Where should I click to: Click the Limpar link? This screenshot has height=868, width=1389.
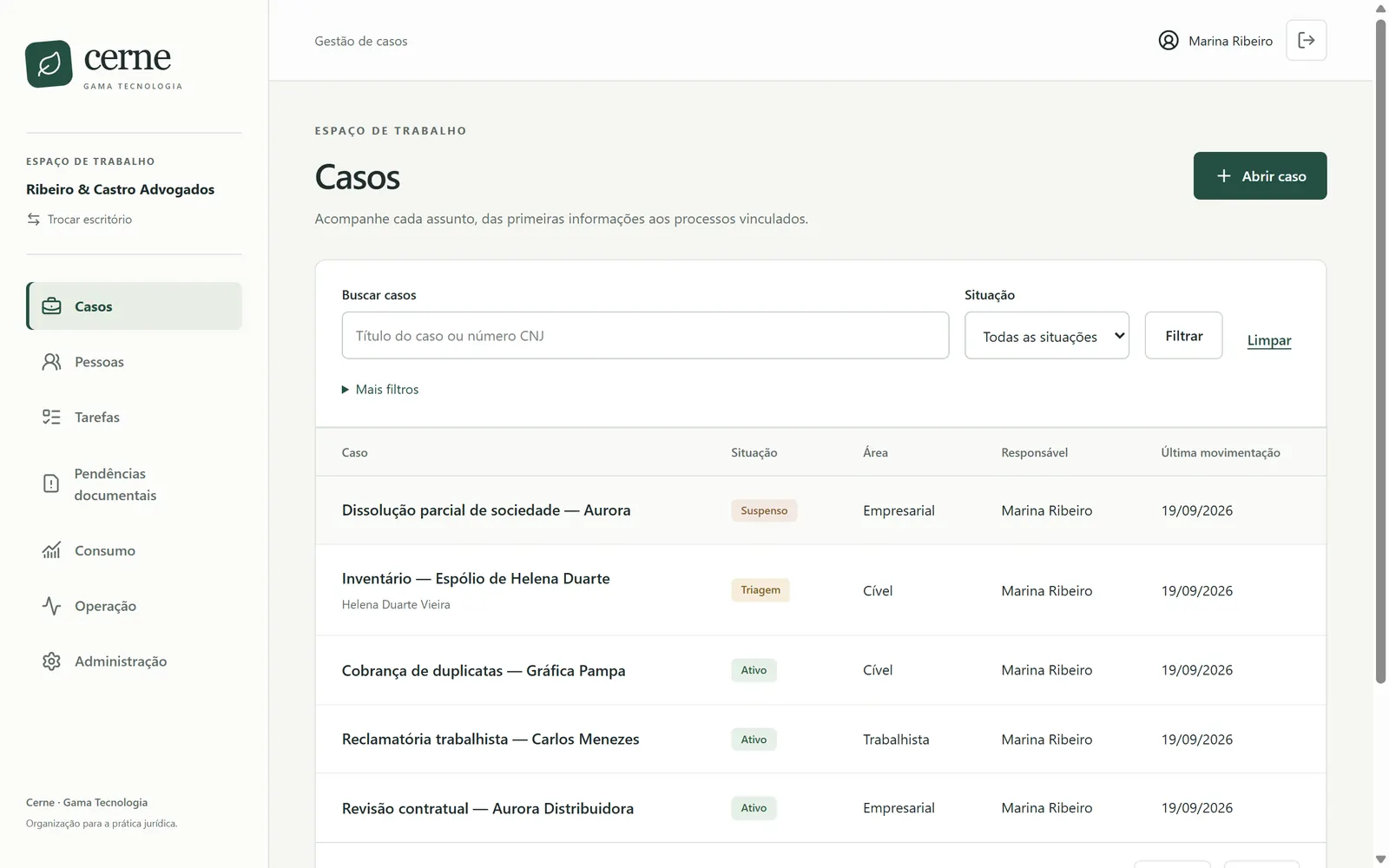point(1269,340)
